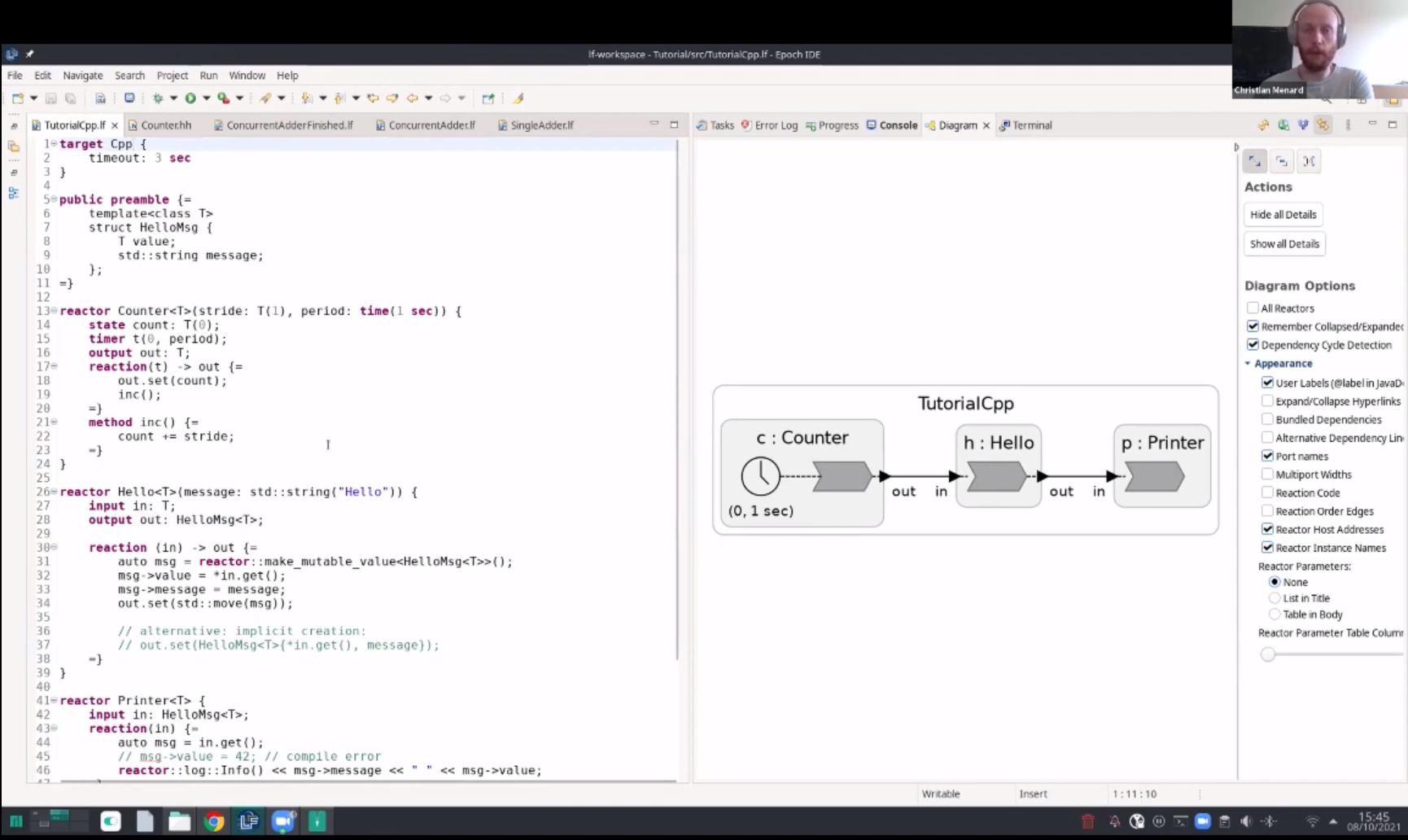
Task: Click the yellow arrows icon in Diagram view toolbar
Action: [x=1263, y=125]
